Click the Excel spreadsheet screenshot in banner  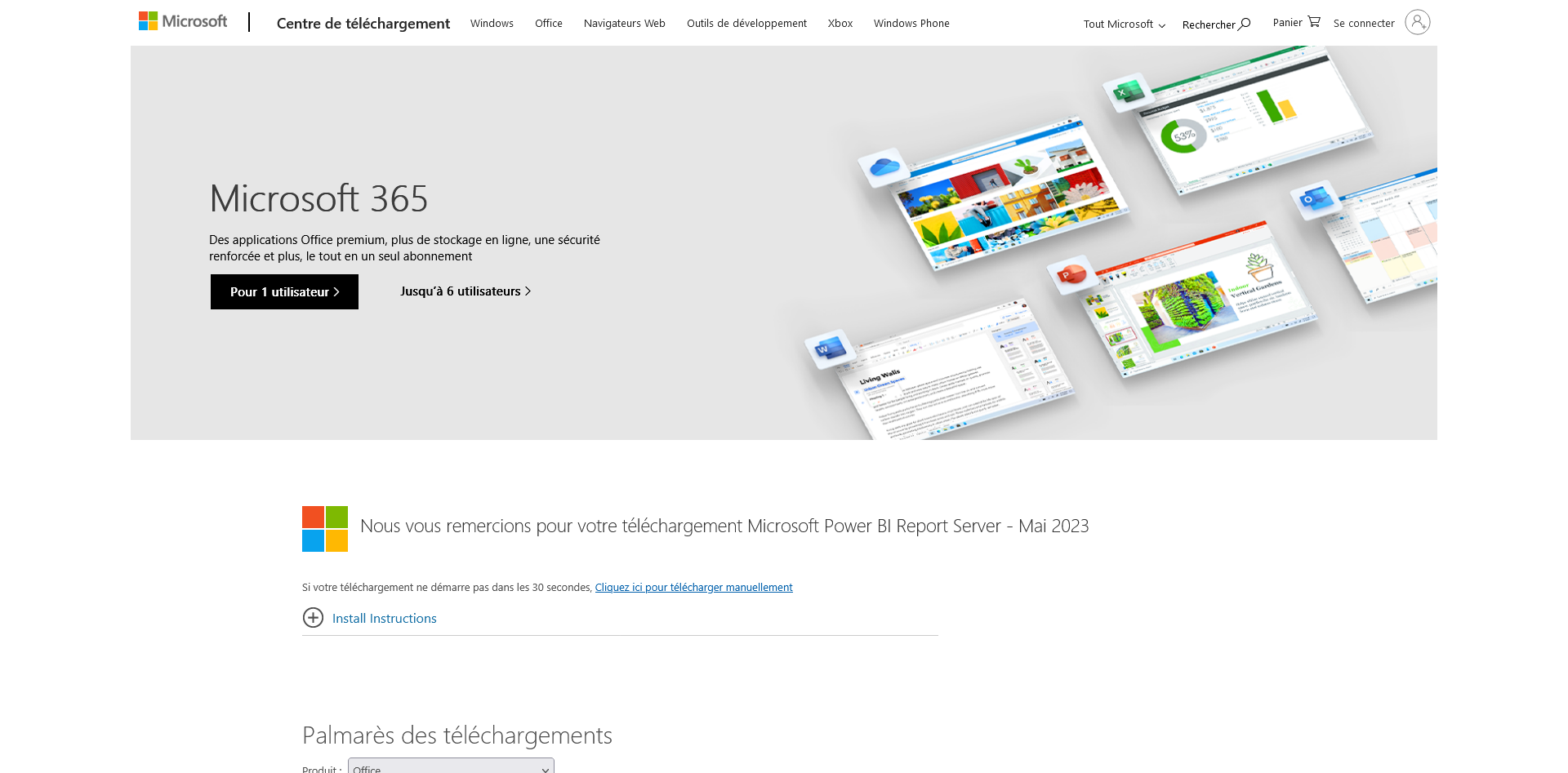click(x=1258, y=121)
